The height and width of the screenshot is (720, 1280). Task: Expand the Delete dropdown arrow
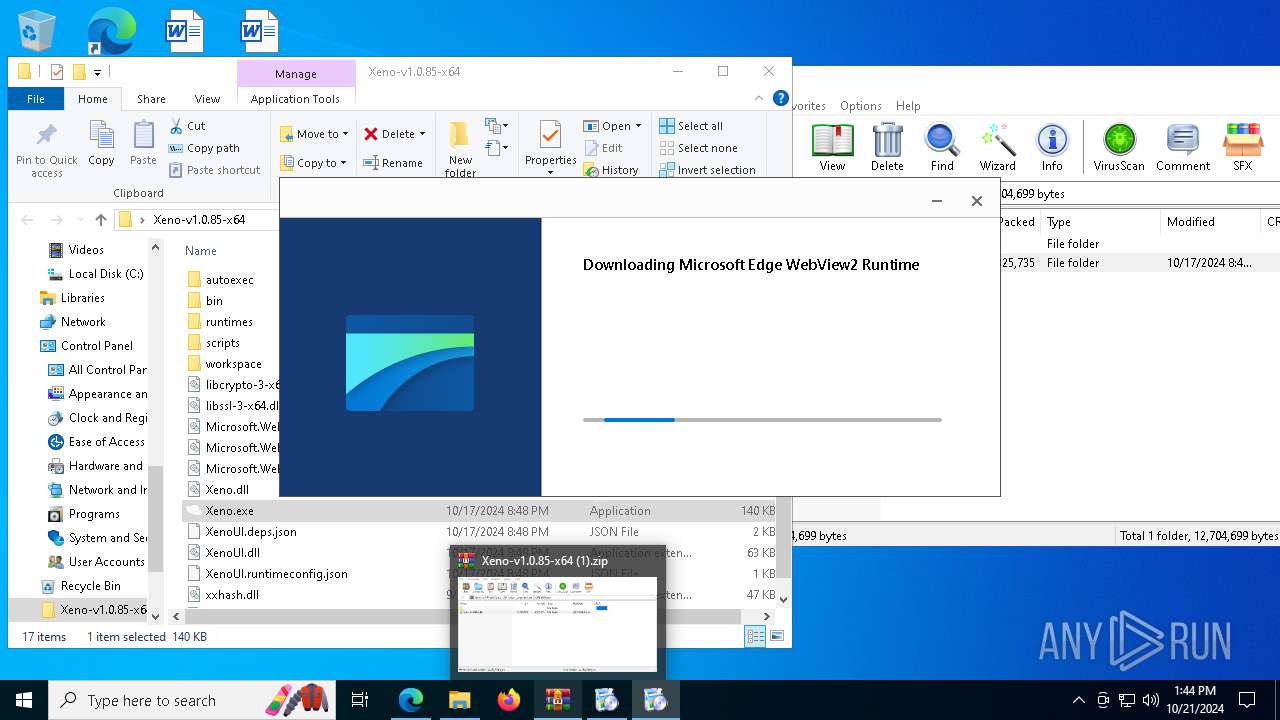click(x=422, y=134)
